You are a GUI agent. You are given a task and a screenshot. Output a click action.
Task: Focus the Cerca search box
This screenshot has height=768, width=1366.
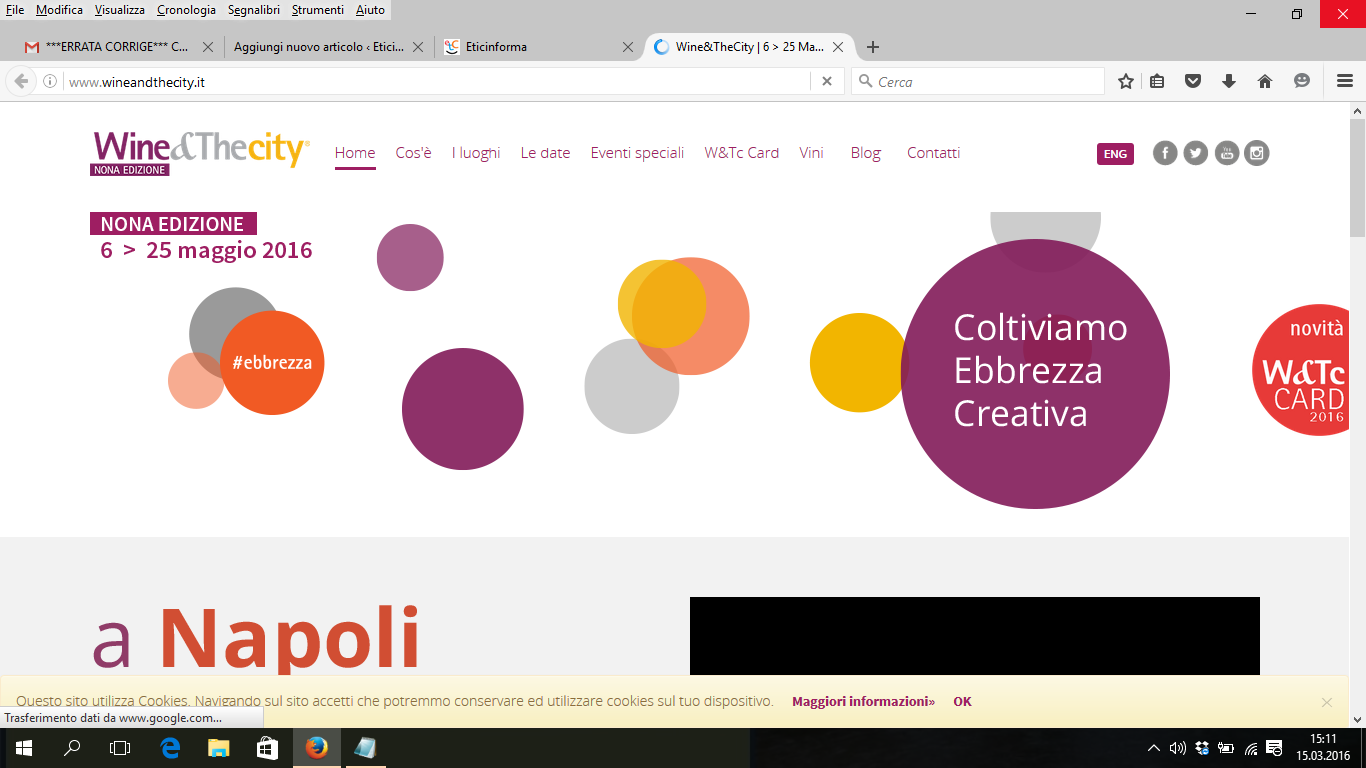pyautogui.click(x=978, y=82)
